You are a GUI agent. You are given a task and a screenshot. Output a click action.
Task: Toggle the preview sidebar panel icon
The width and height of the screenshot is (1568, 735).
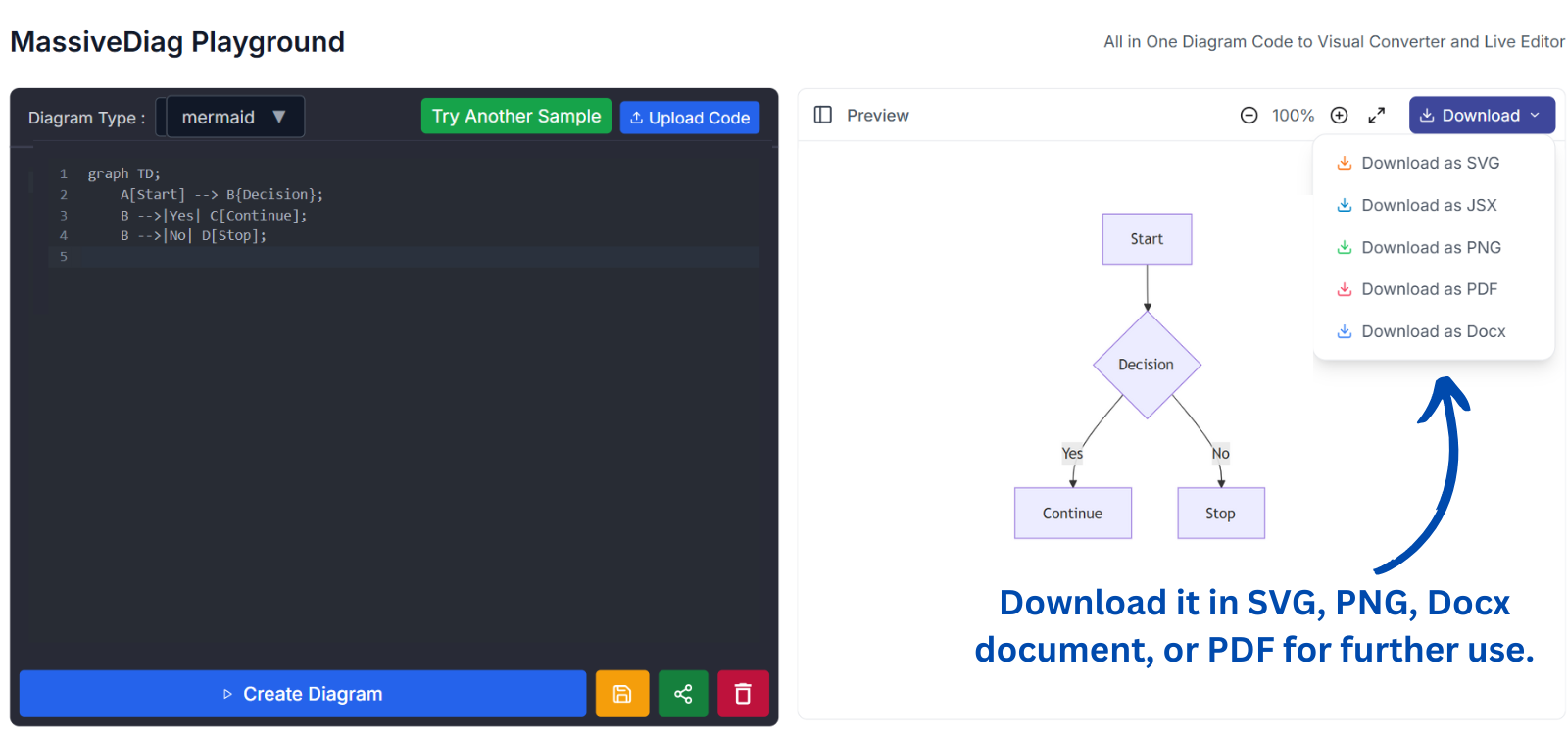[823, 115]
